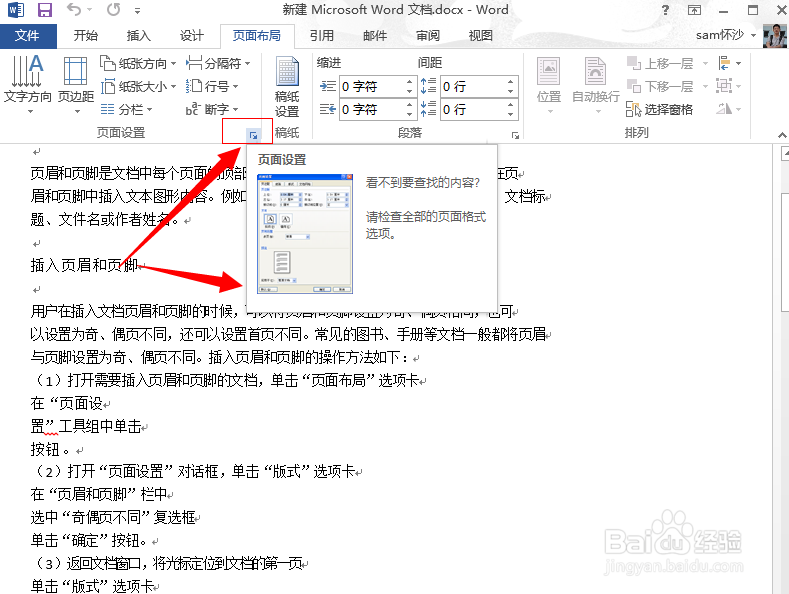The width and height of the screenshot is (789, 594).
Task: Click the user profile picture
Action: tap(774, 36)
